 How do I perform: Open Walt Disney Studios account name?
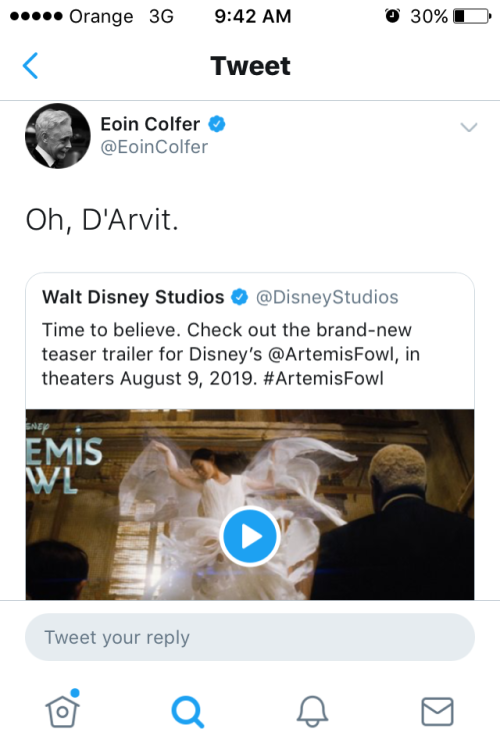coord(133,297)
